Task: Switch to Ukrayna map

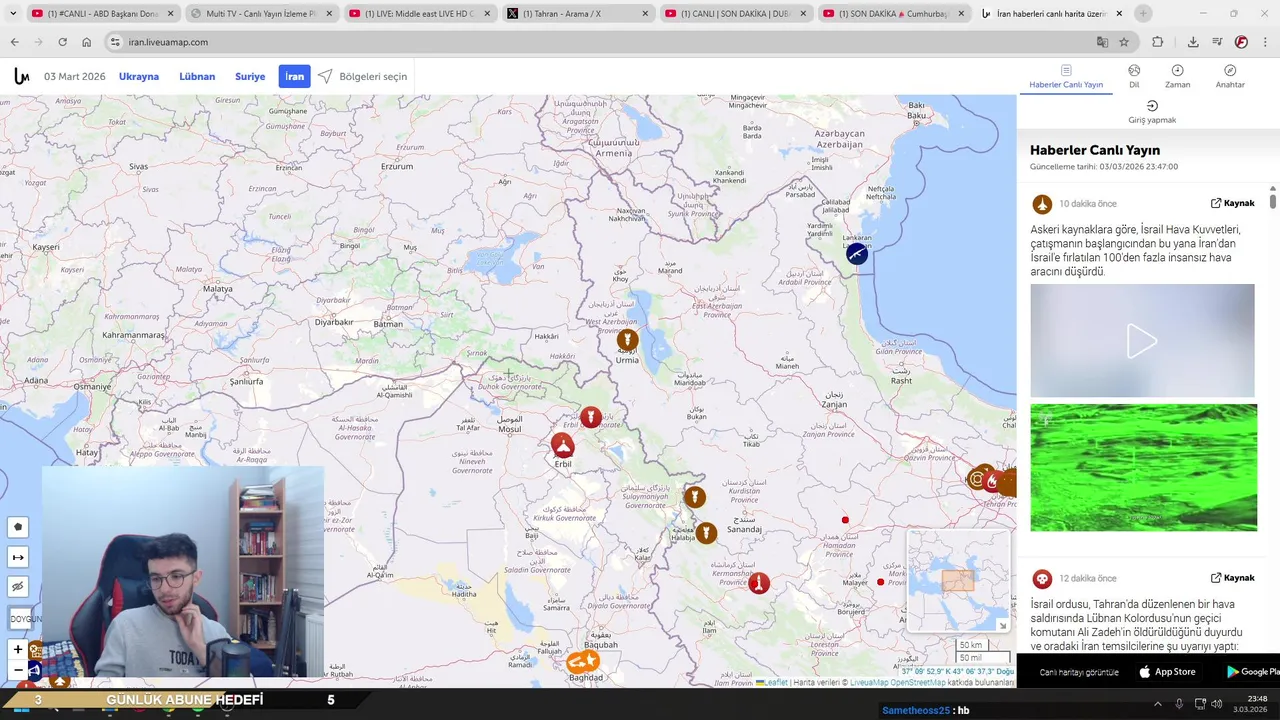Action: click(139, 77)
